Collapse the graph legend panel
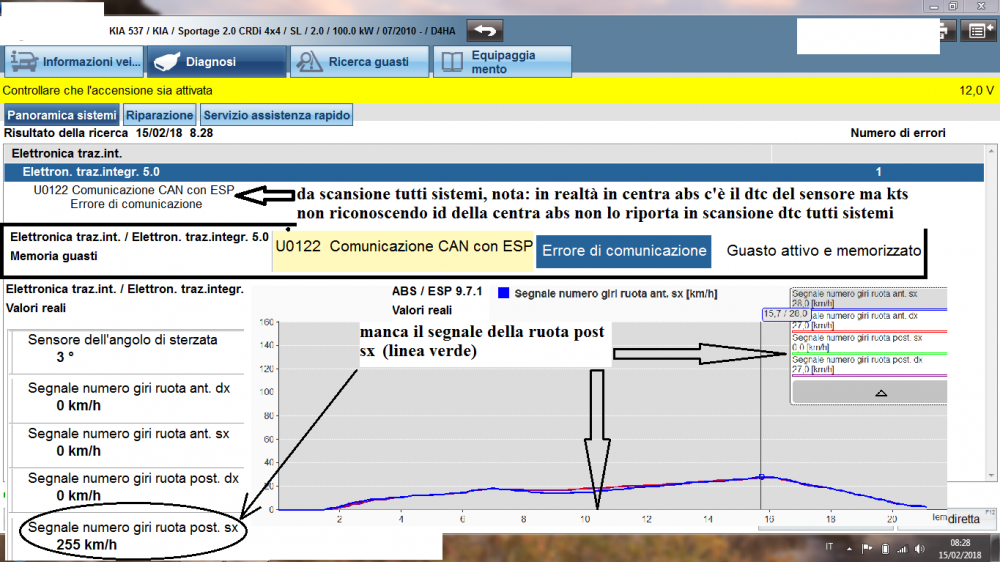 (x=881, y=394)
